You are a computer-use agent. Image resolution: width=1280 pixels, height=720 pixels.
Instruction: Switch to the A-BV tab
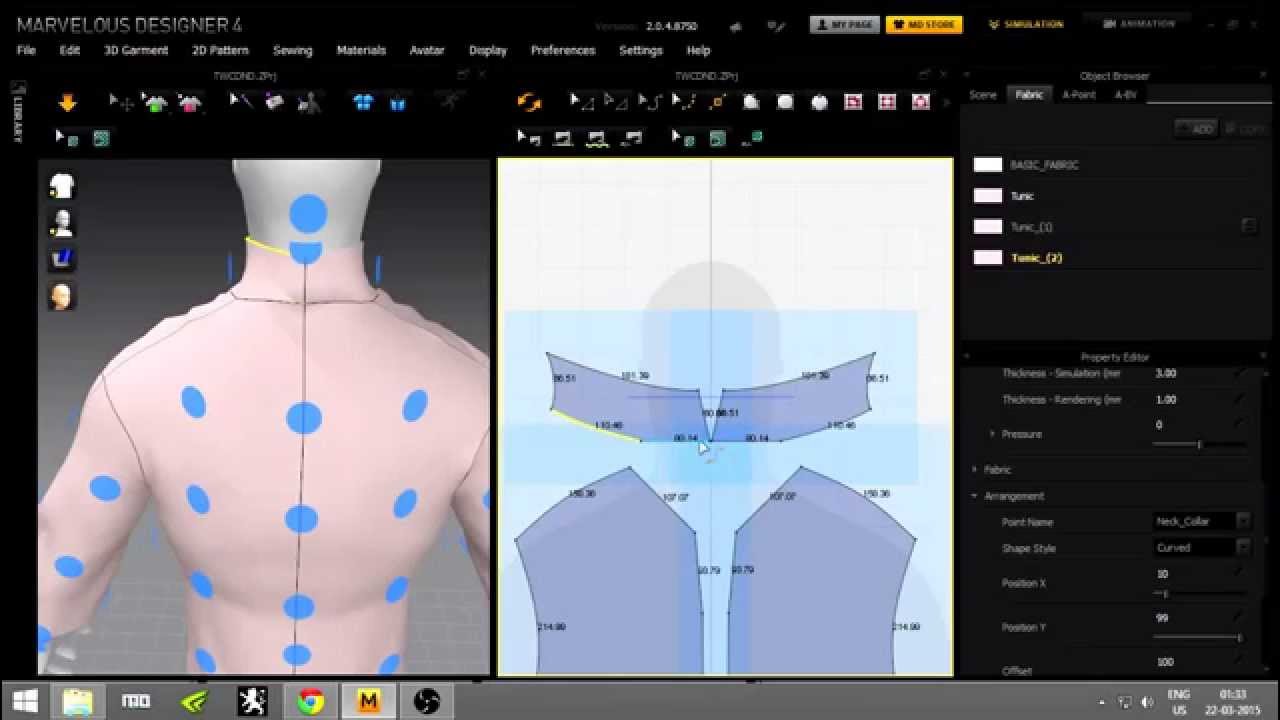(x=1125, y=94)
